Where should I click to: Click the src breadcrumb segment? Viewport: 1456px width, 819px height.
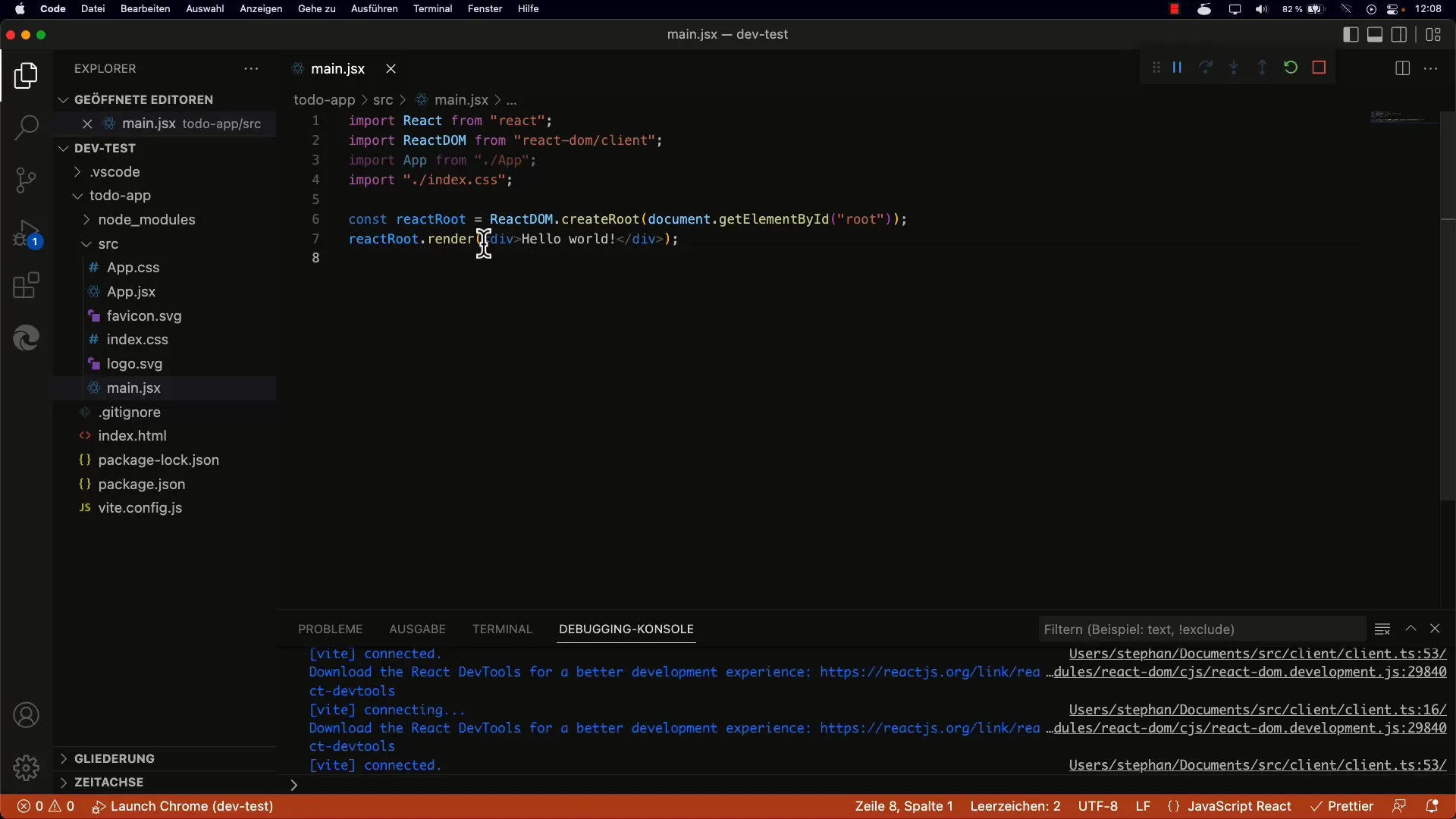click(383, 99)
